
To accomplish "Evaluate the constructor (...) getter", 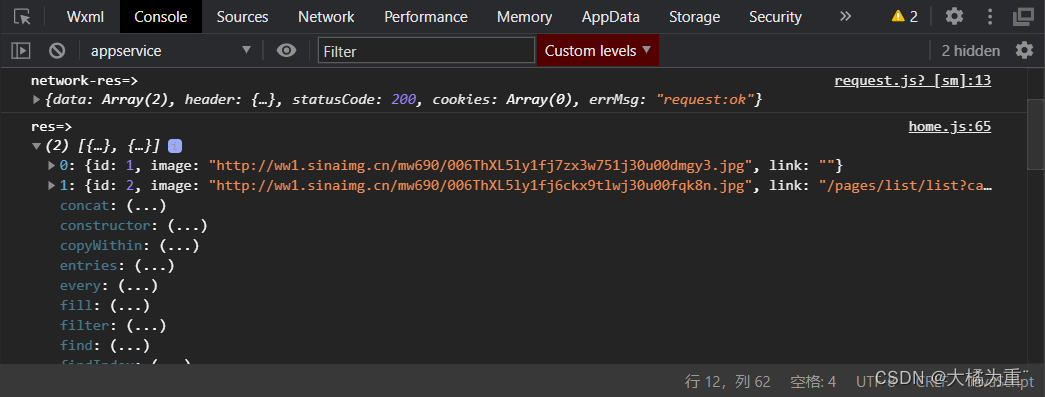I will [187, 226].
